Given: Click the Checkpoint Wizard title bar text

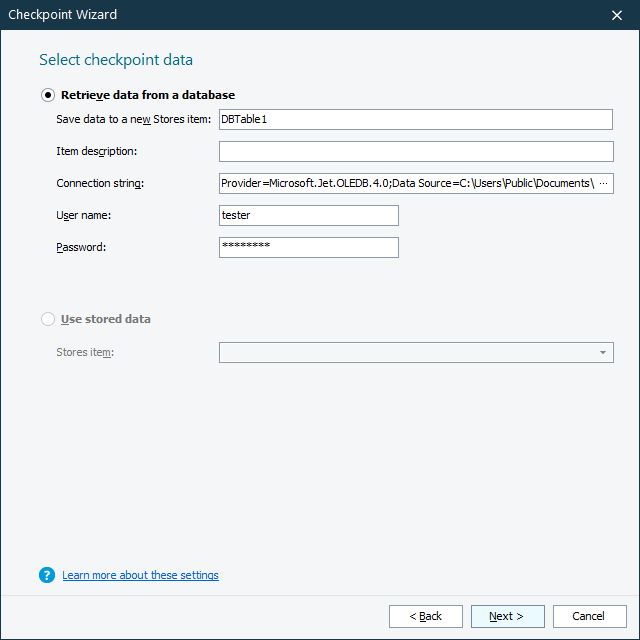Looking at the screenshot, I should click(x=62, y=15).
